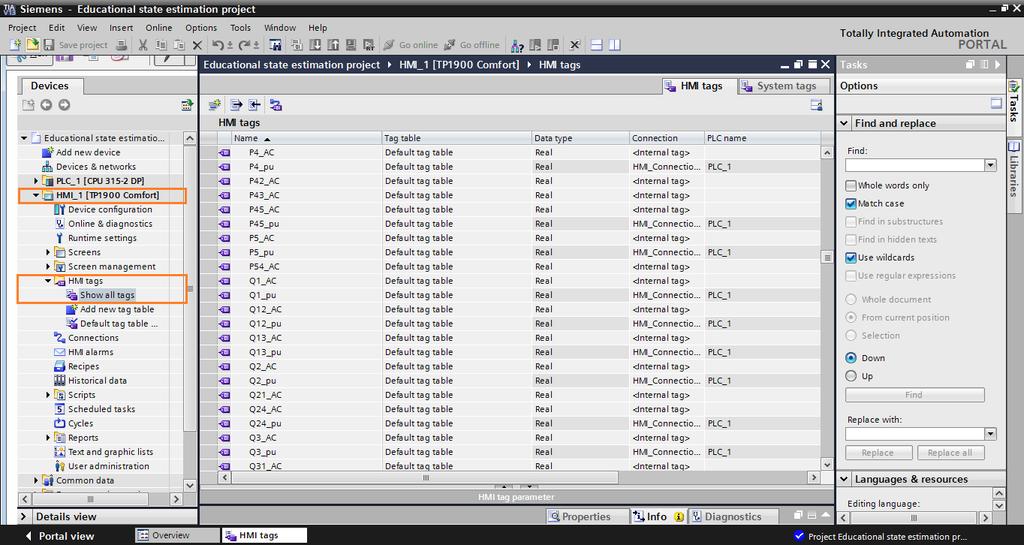
Task: Toggle Find in substructures checkbox
Action: 850,222
